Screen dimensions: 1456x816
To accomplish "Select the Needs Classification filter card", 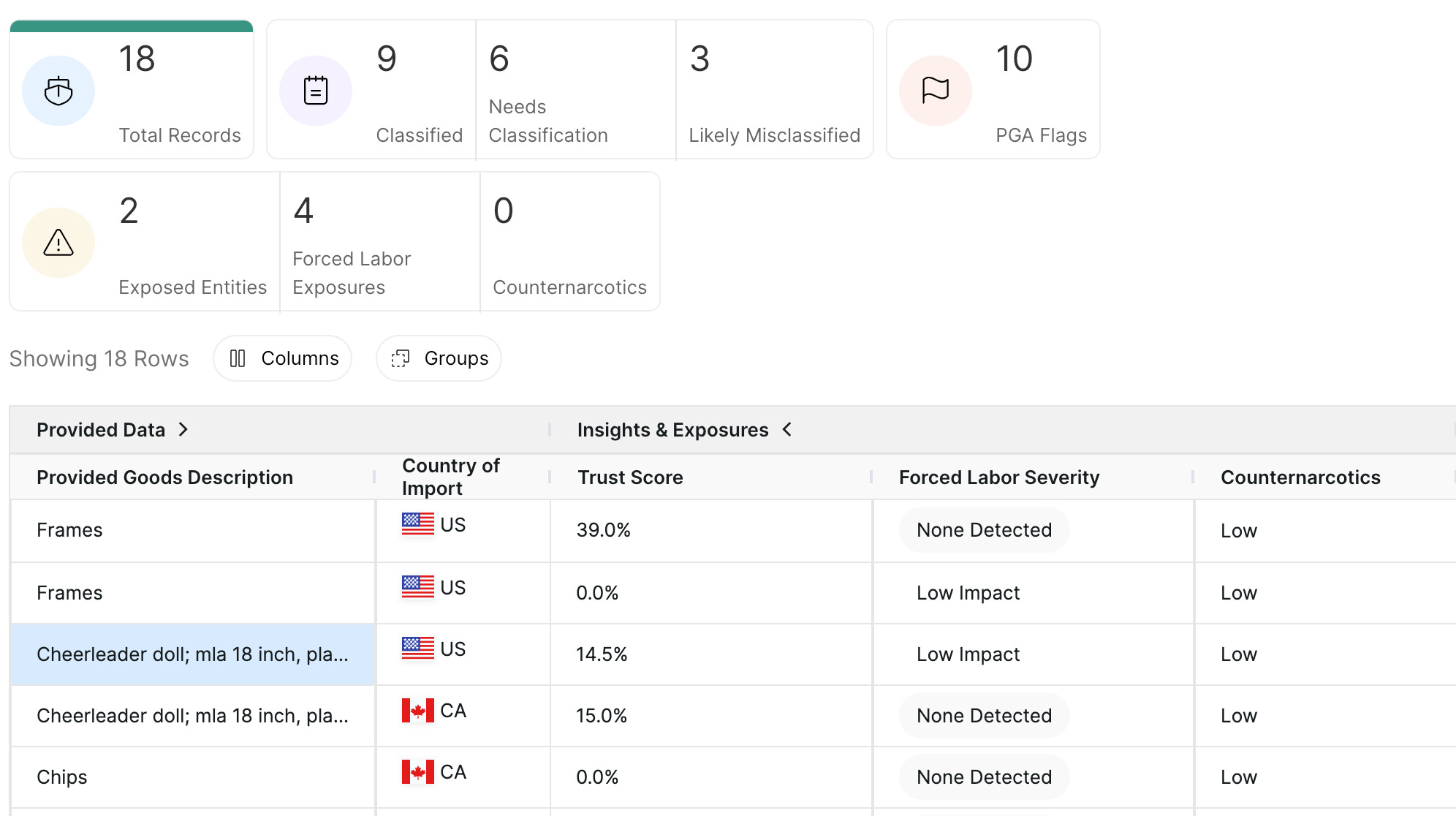I will tap(575, 90).
